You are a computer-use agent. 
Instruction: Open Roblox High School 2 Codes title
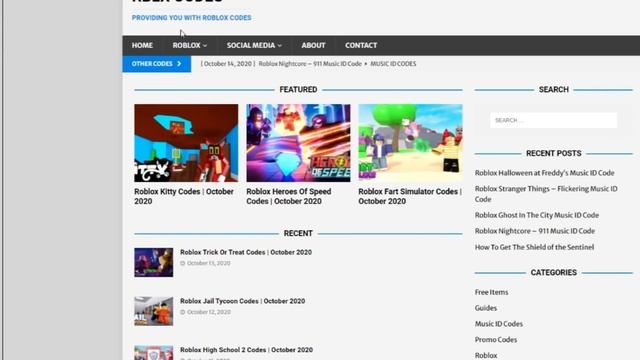[247, 350]
